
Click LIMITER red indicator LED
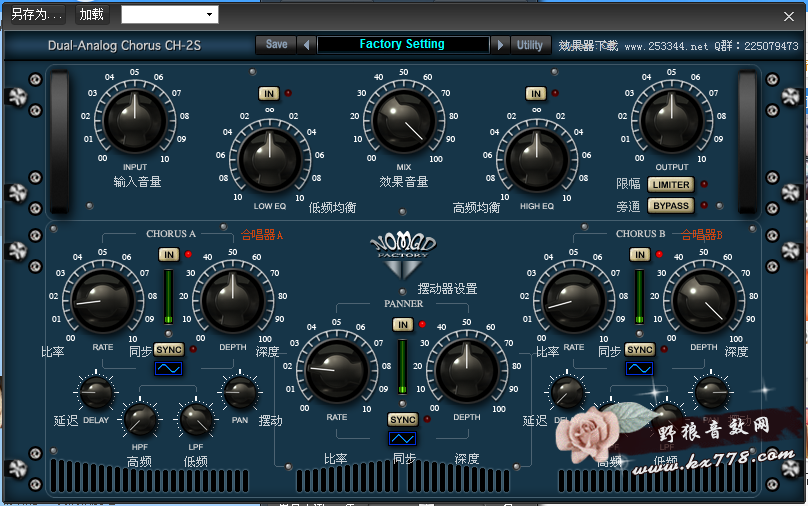pos(704,184)
